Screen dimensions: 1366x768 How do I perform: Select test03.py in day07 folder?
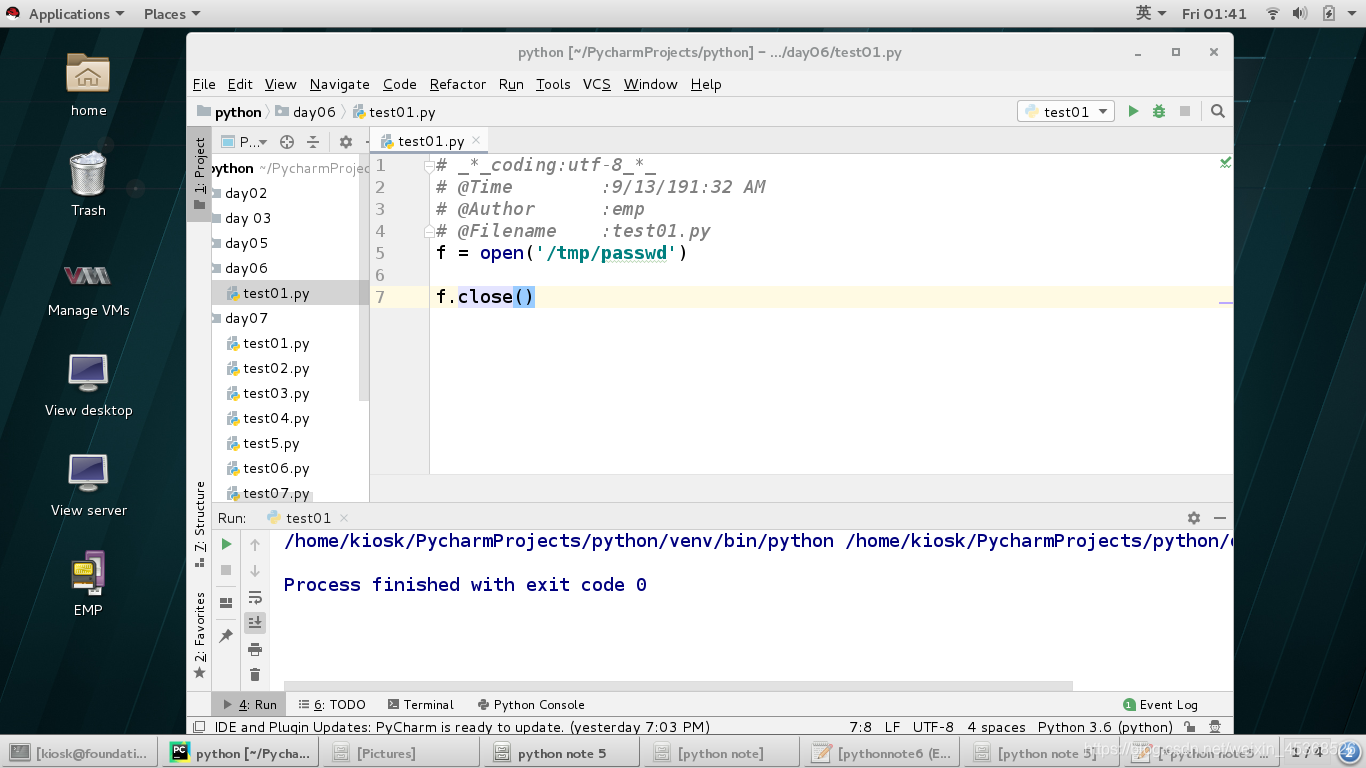(276, 393)
